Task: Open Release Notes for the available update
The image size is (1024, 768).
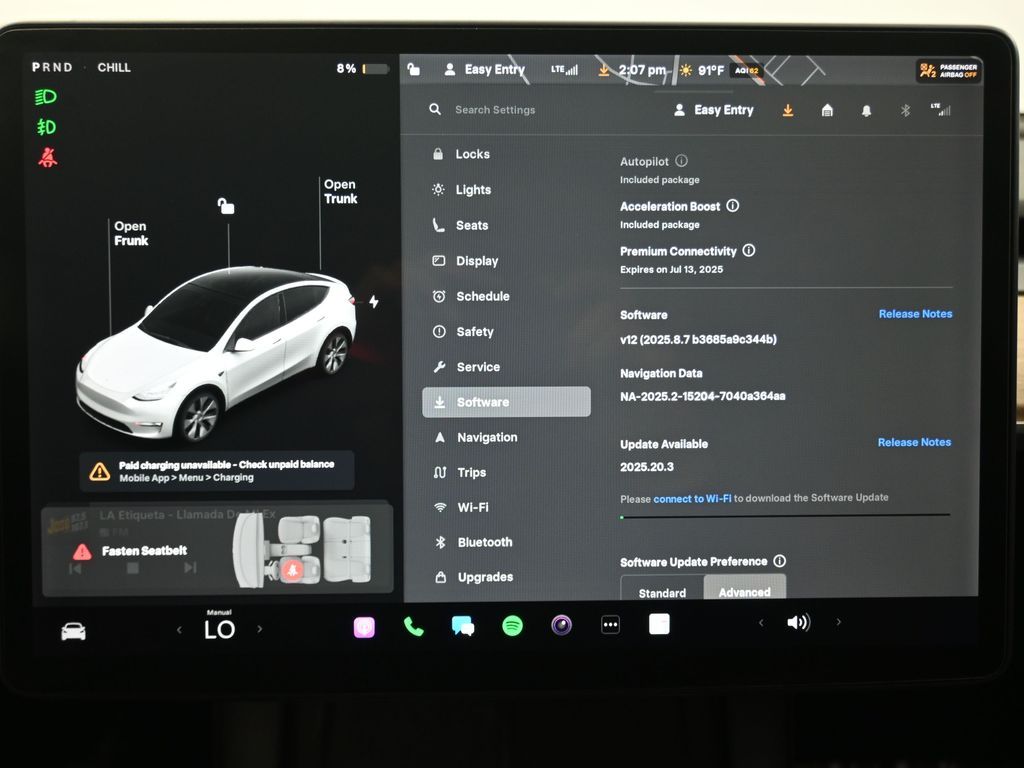Action: click(x=914, y=442)
